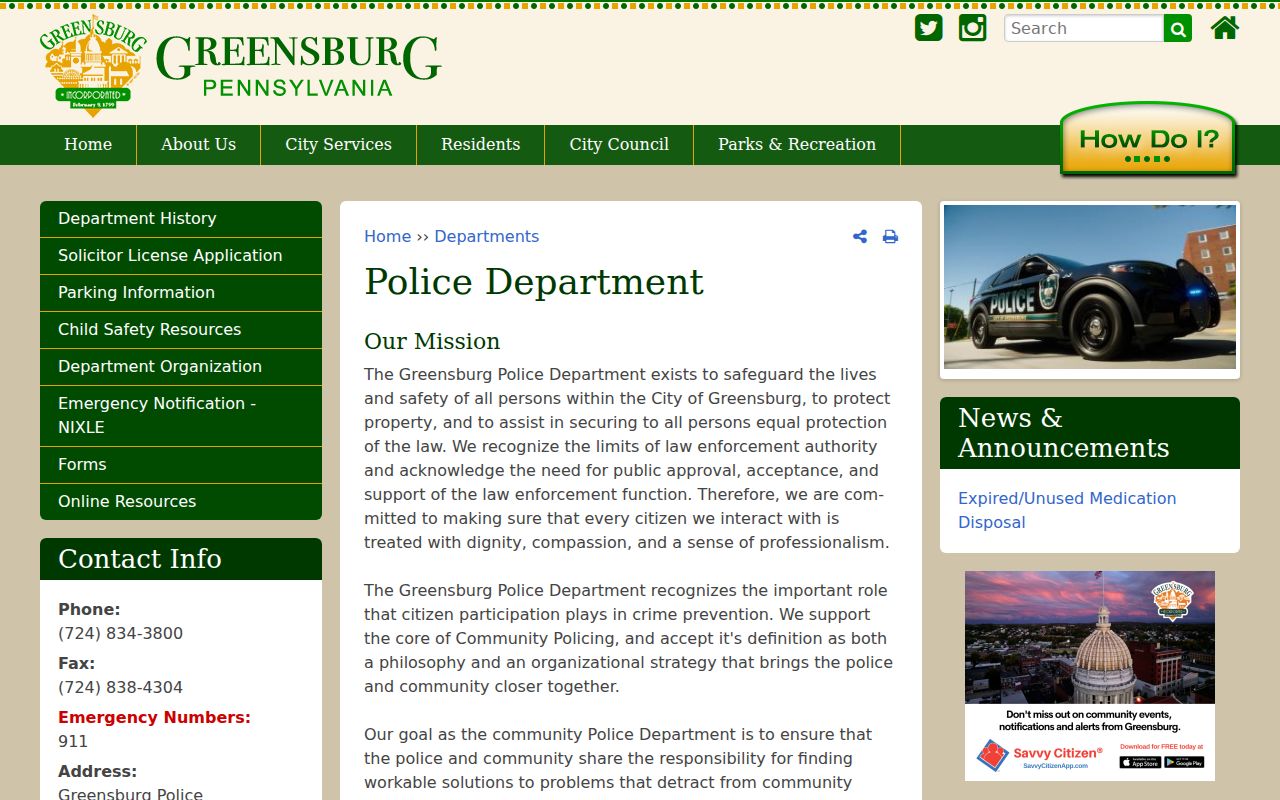Open Department Organization
Image resolution: width=1280 pixels, height=800 pixels.
181,367
